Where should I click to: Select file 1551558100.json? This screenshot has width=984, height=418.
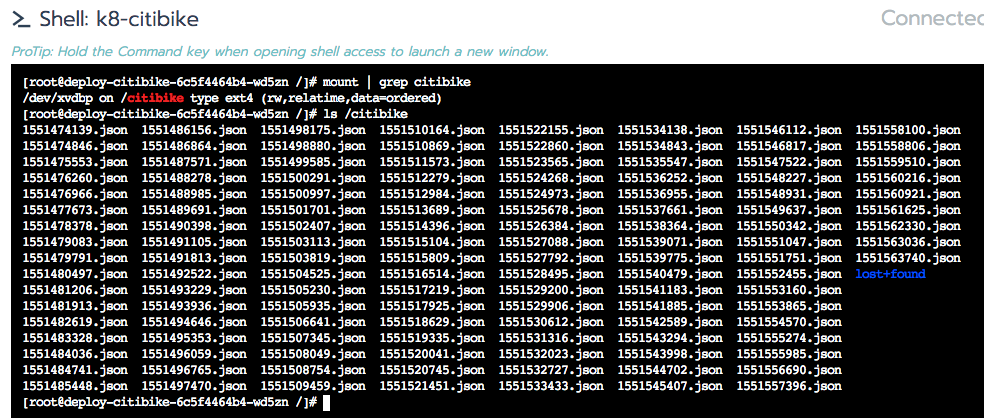pos(908,131)
